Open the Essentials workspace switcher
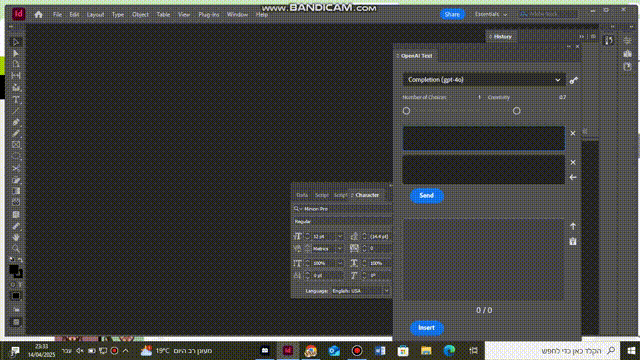 491,14
